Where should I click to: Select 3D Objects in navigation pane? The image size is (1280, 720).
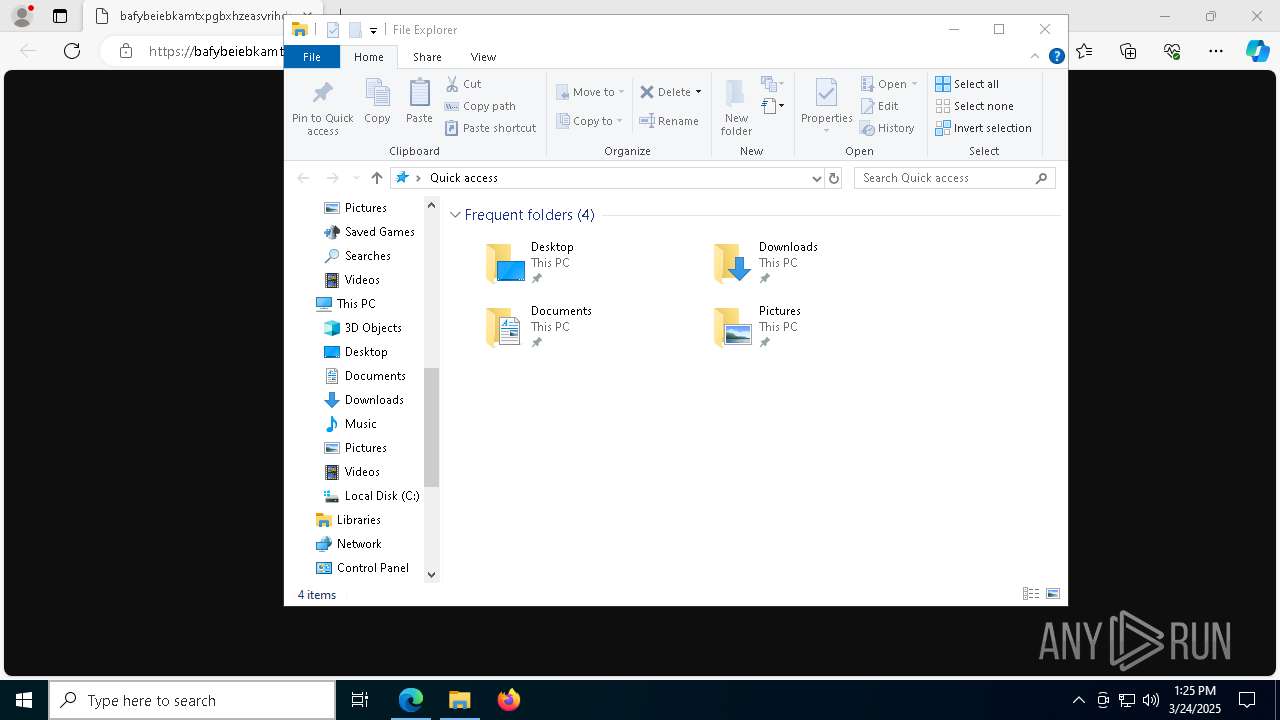(x=363, y=328)
